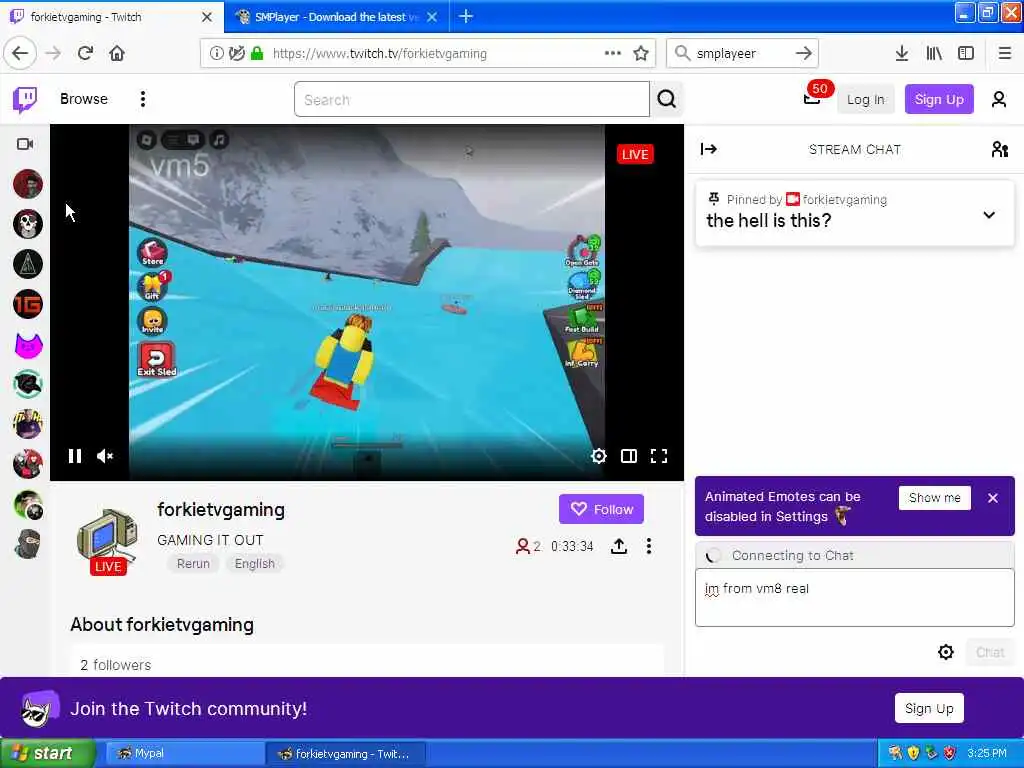Open the browser Downloads arrow icon

tap(901, 53)
